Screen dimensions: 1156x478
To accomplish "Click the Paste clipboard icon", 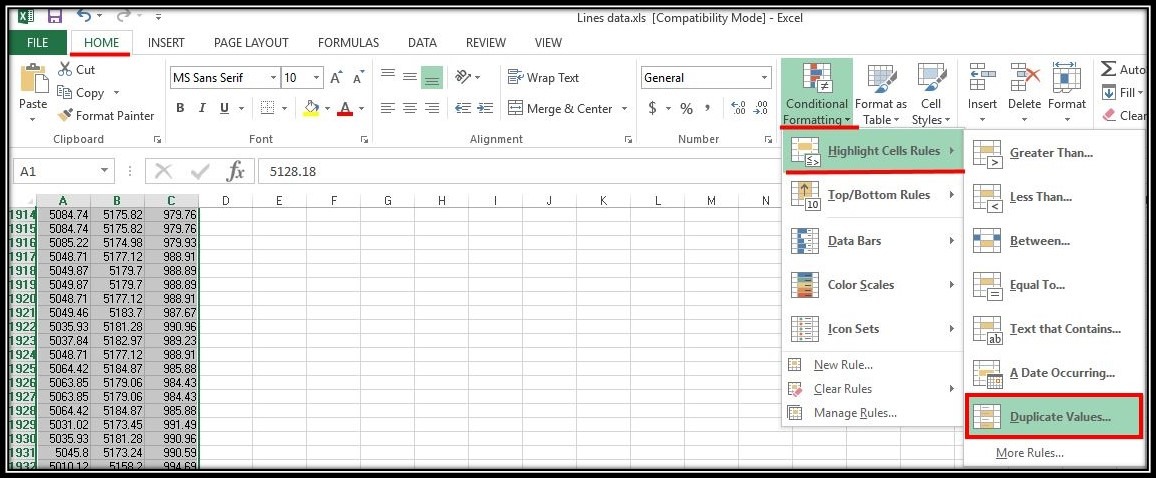I will pos(33,80).
